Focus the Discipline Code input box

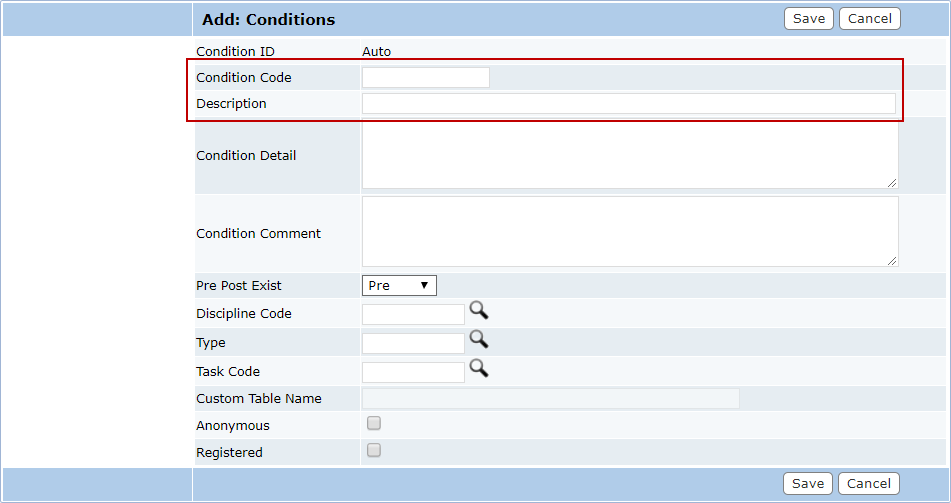click(413, 314)
